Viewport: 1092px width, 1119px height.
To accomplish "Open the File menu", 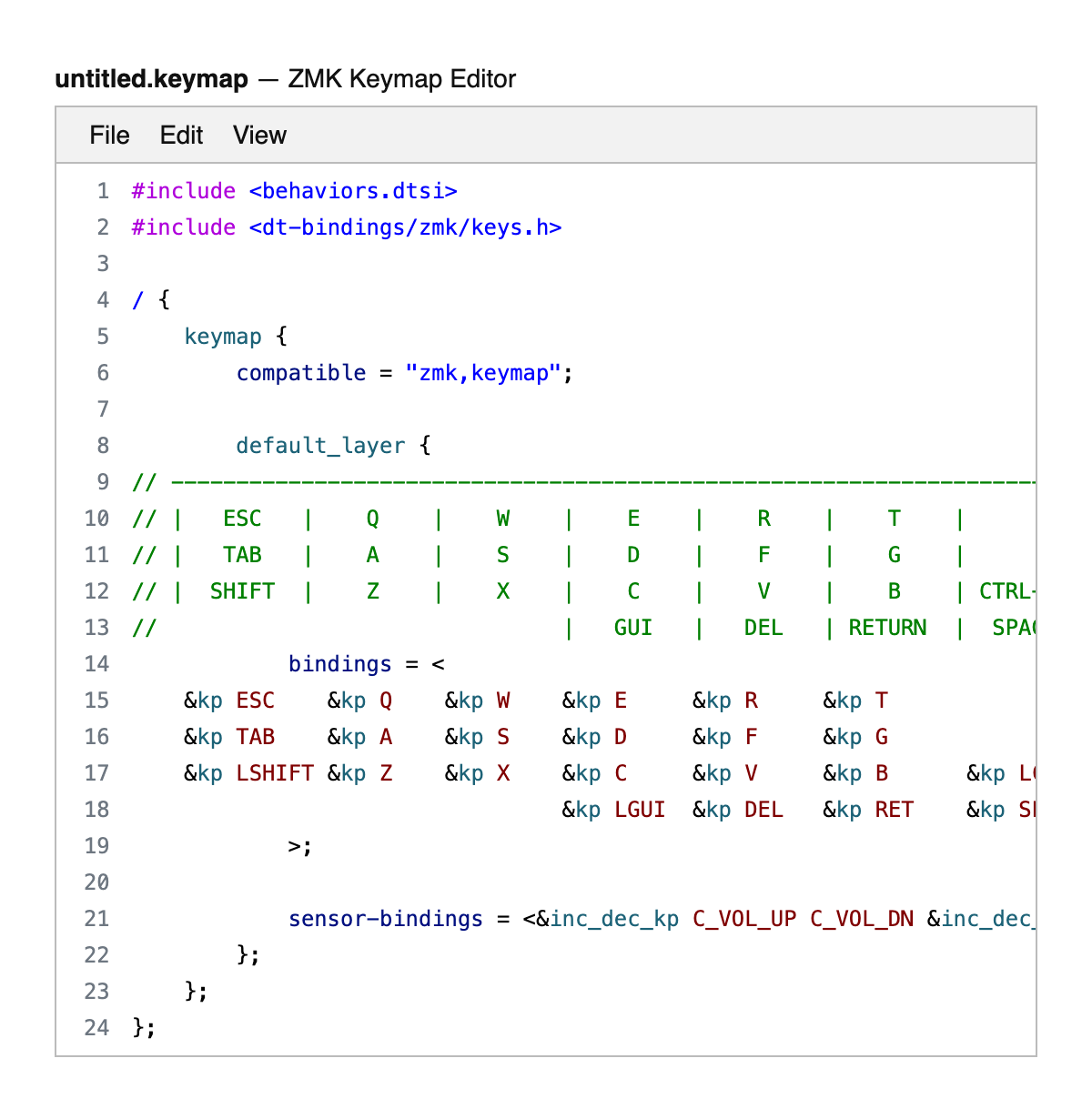I will click(109, 136).
